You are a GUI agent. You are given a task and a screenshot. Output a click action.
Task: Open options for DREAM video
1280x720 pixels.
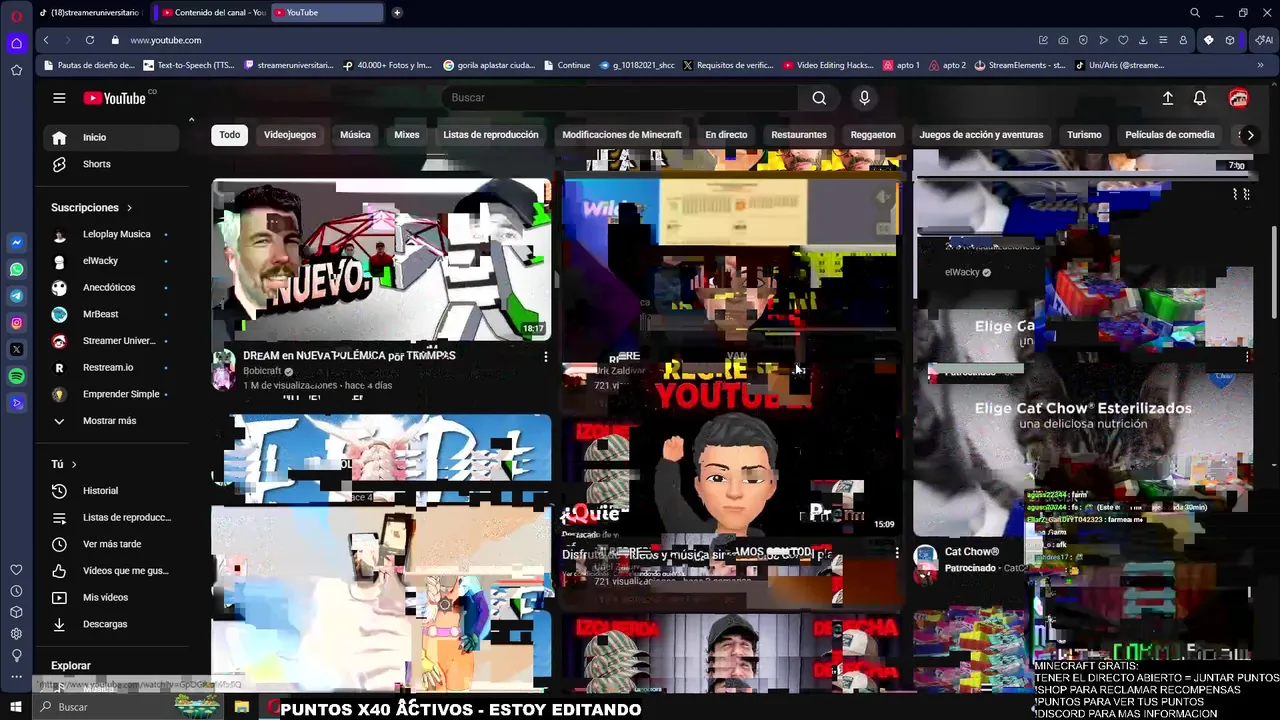[545, 357]
